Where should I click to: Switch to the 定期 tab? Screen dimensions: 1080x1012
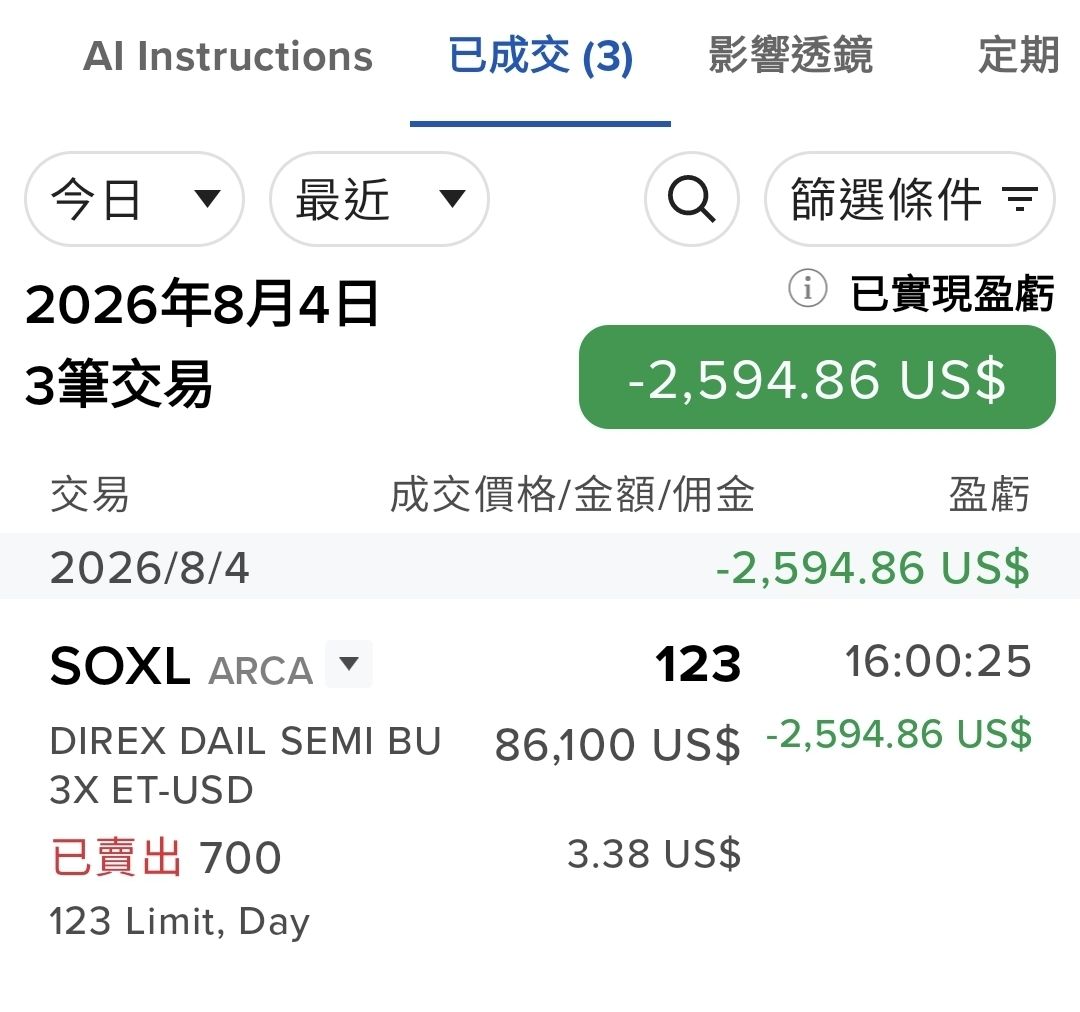pyautogui.click(x=1019, y=55)
